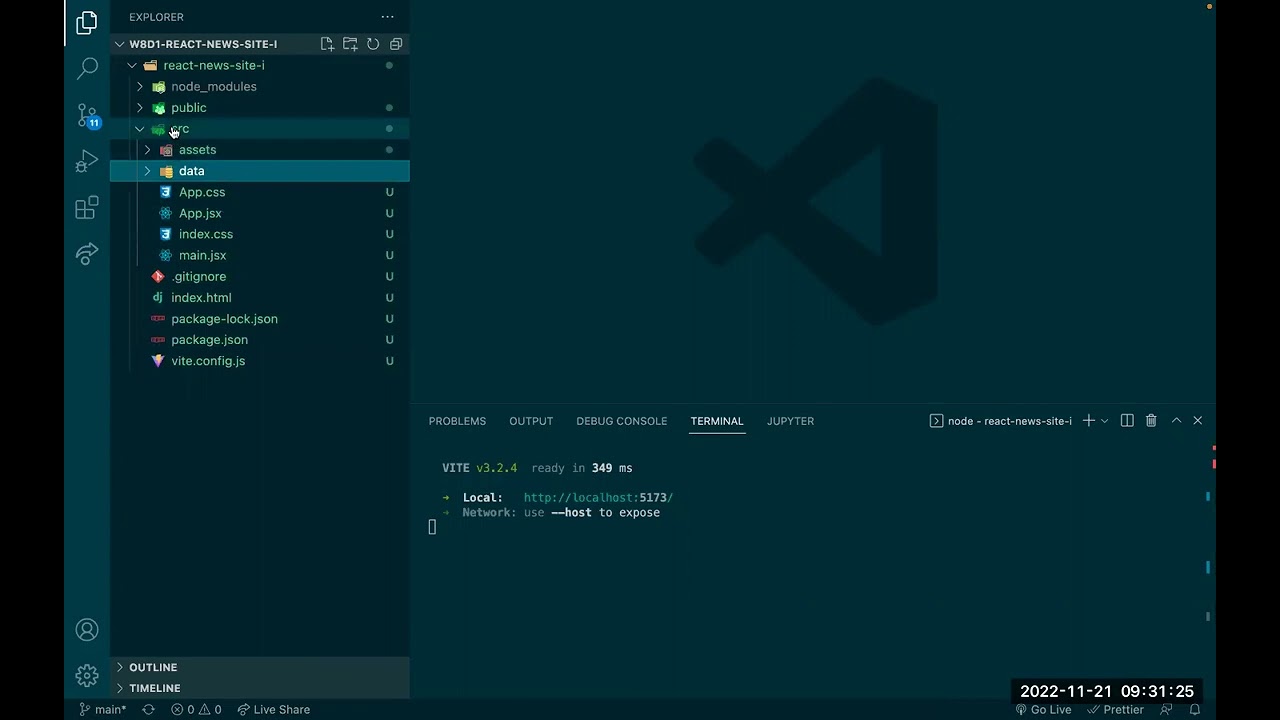Viewport: 1280px width, 720px height.
Task: Open Source Control view with 11 changes
Action: tap(87, 115)
